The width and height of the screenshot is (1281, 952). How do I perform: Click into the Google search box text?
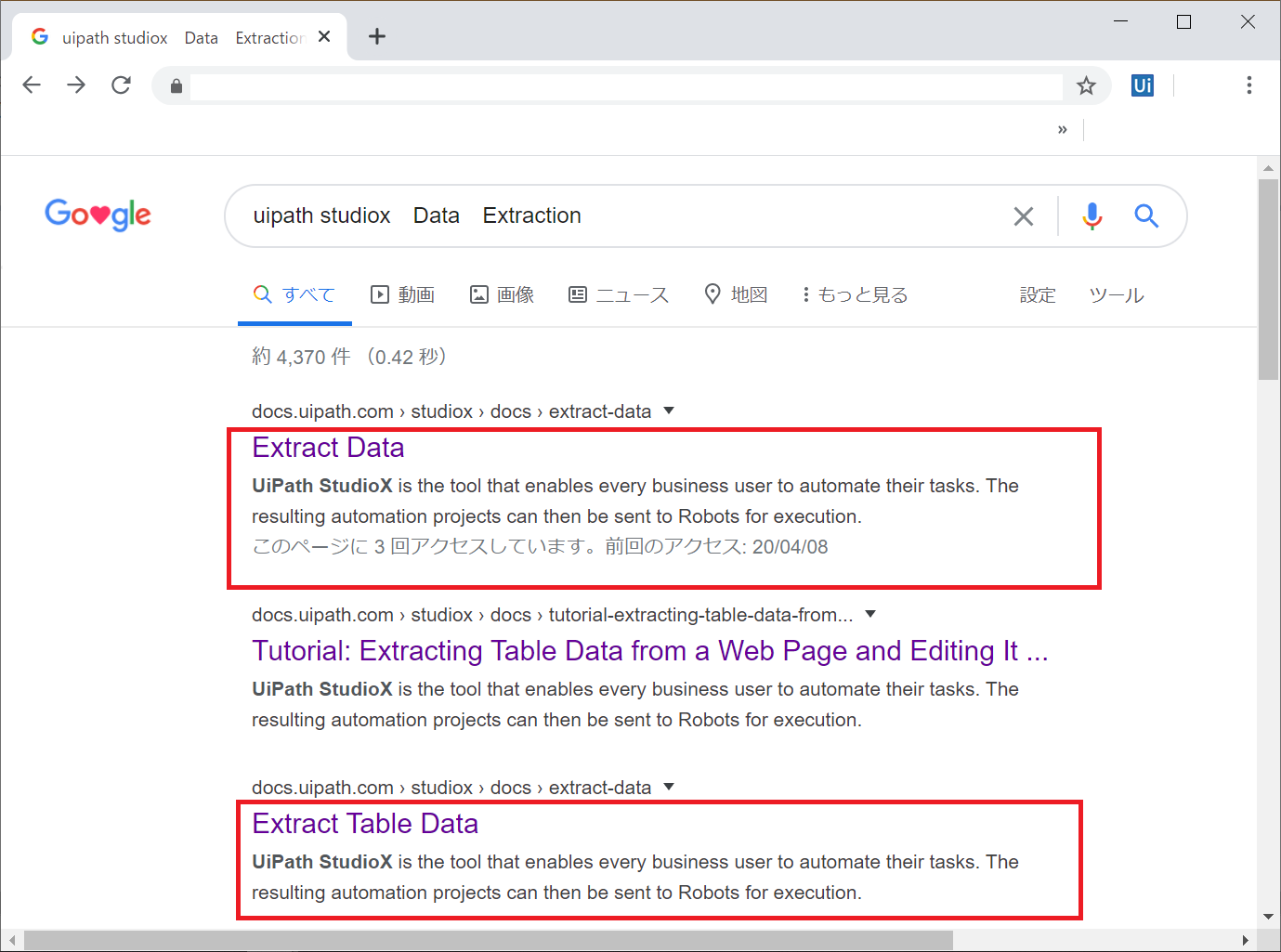point(417,215)
